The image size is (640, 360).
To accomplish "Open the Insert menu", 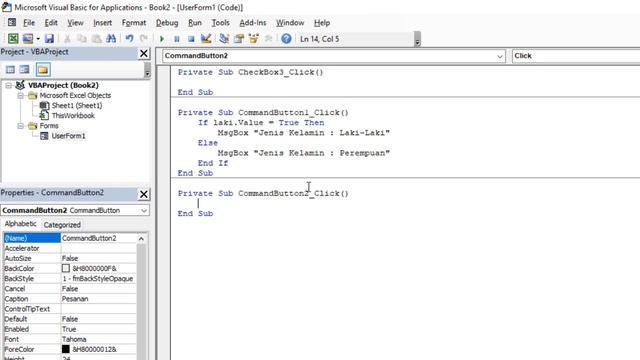I will click(x=102, y=23).
